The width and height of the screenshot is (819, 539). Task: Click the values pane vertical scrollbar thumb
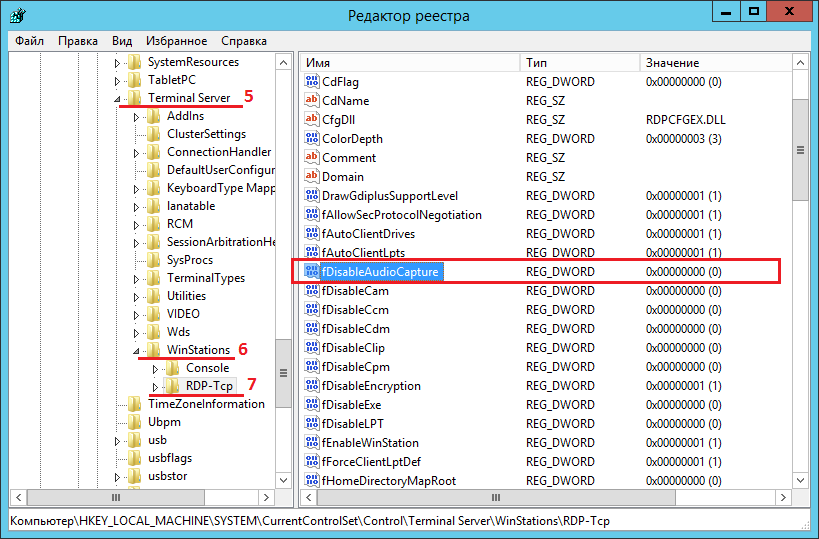click(799, 150)
